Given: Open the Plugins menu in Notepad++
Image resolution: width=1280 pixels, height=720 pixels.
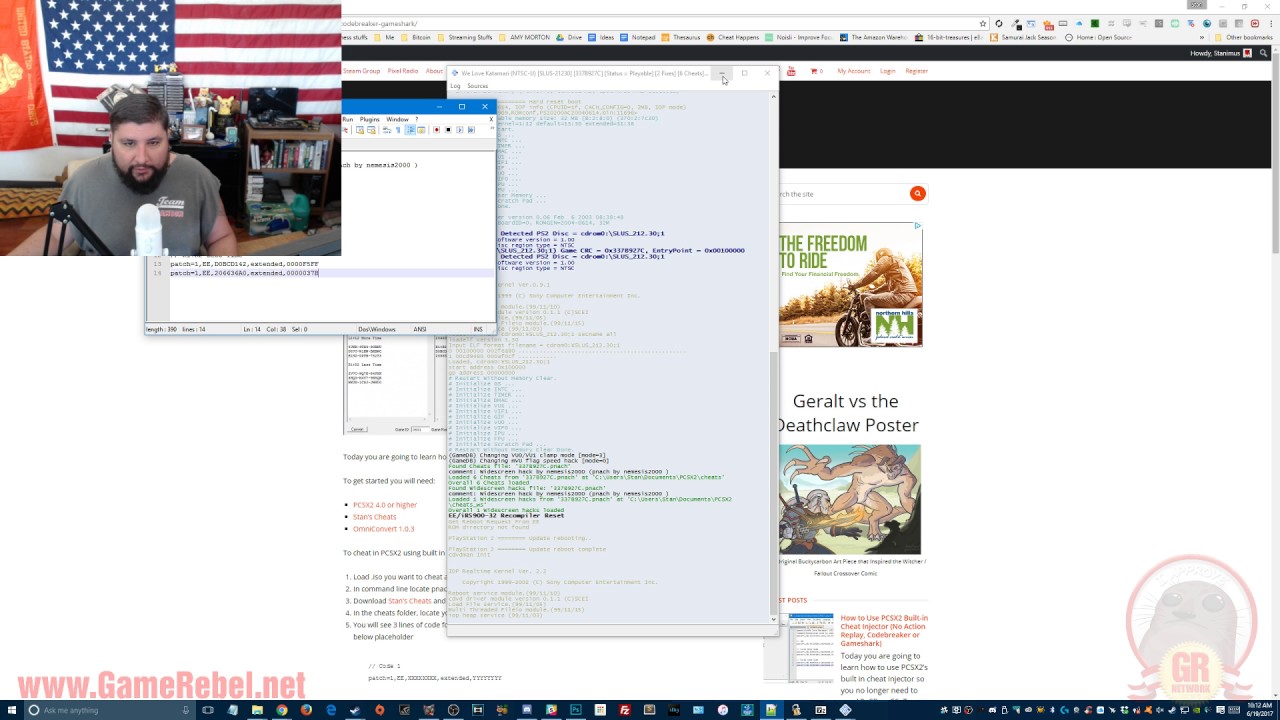Looking at the screenshot, I should (x=369, y=119).
